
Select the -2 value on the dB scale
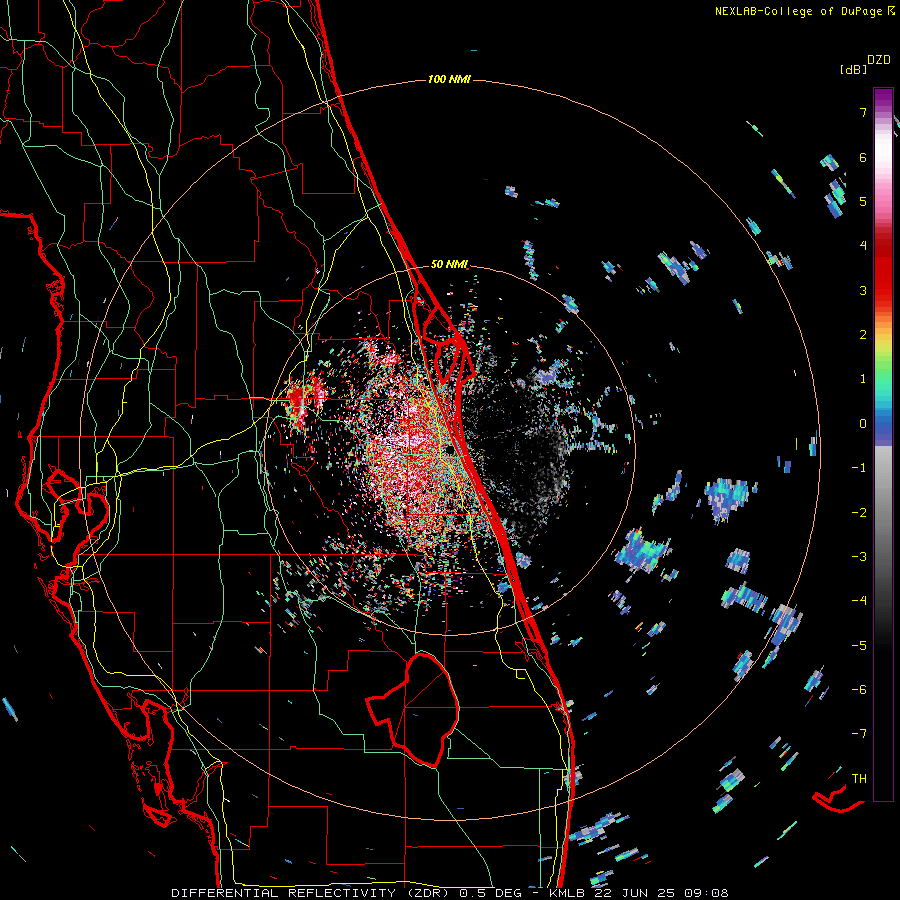859,512
